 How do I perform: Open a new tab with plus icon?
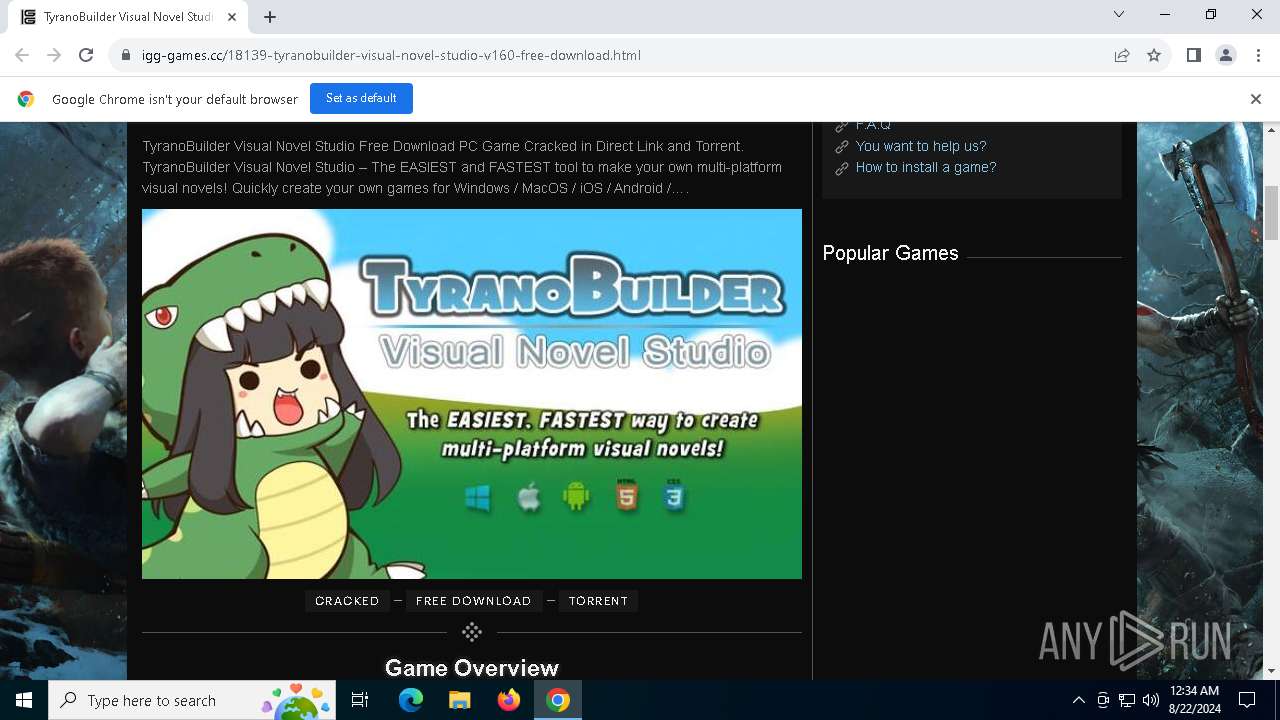tap(270, 16)
